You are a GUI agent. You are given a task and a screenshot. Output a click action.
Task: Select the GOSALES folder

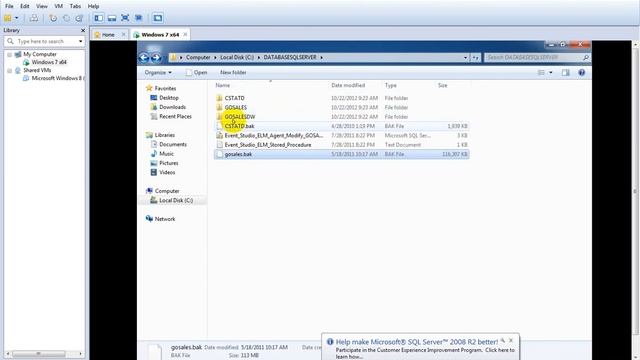pyautogui.click(x=236, y=108)
